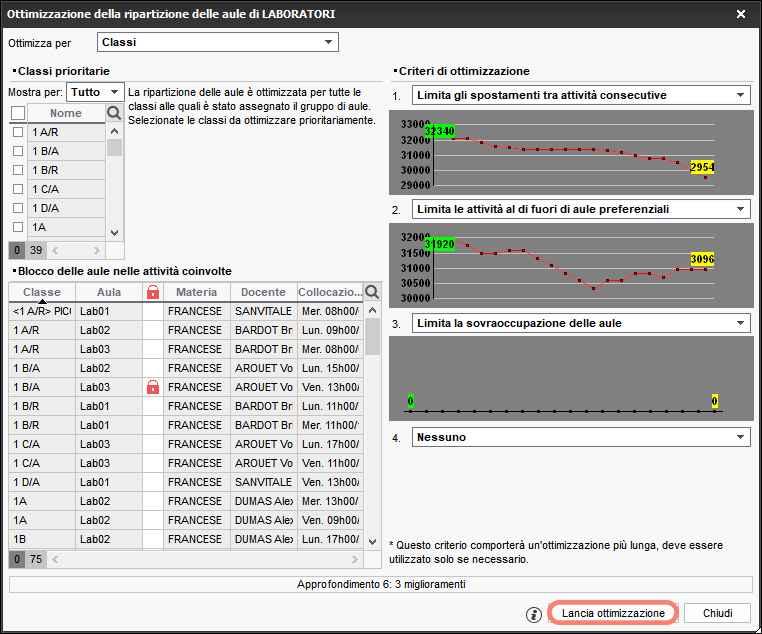Click the 75 total count below activities table
Viewport: 762px width, 634px height.
[36, 560]
